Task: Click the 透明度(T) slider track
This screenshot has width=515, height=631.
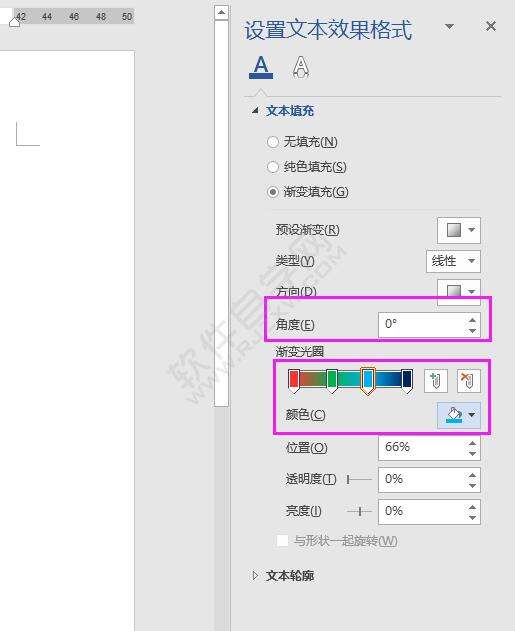Action: [359, 479]
